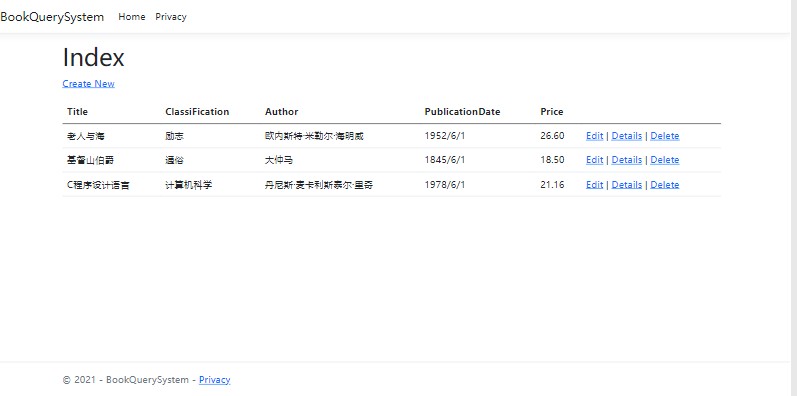797x396 pixels.
Task: Select the classification cell 励志
Action: click(174, 136)
